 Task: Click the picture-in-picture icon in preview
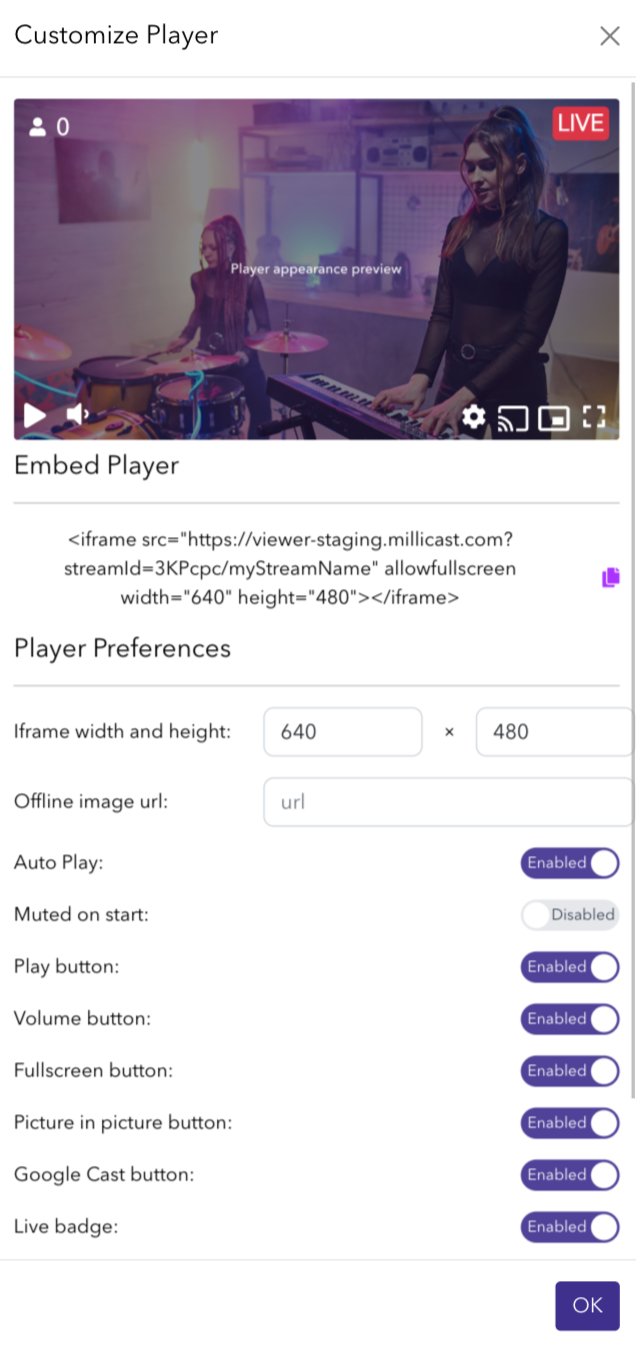(x=553, y=418)
